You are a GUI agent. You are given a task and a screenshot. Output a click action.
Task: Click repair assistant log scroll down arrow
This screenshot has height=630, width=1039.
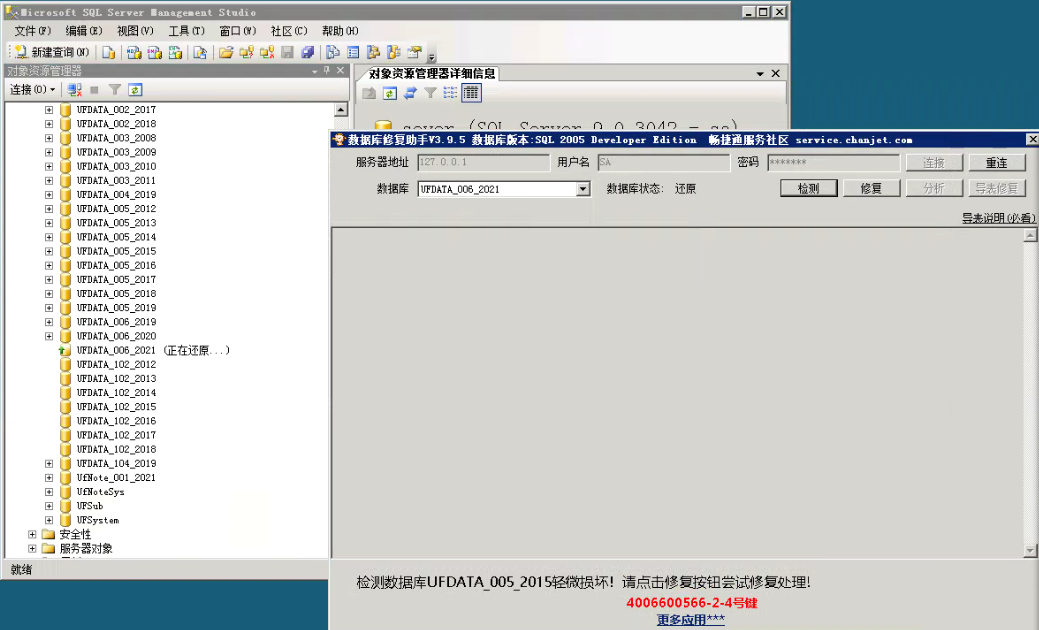[1030, 550]
